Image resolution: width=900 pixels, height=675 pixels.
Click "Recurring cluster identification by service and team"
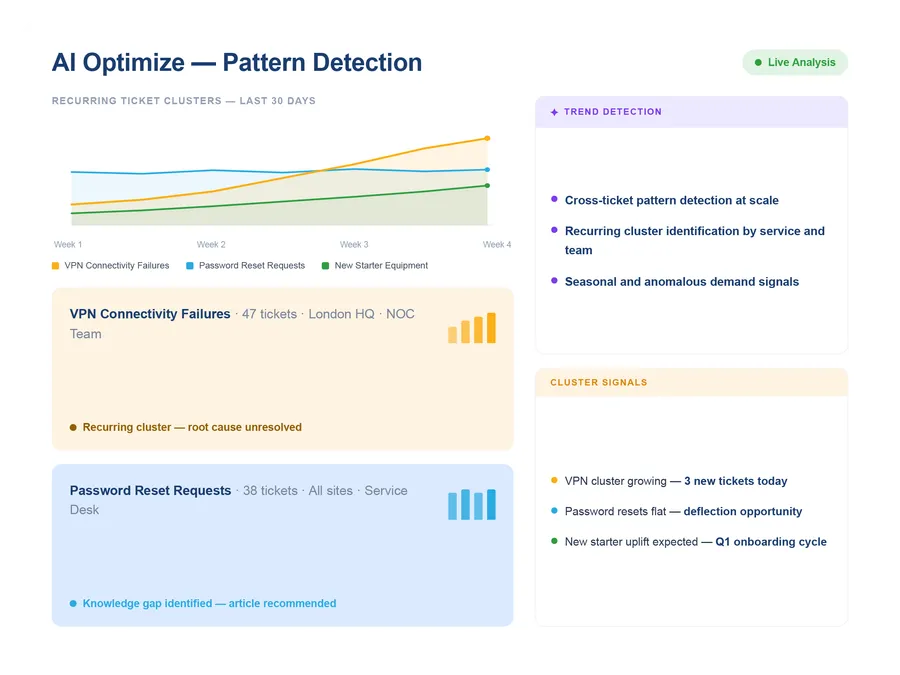pos(695,240)
